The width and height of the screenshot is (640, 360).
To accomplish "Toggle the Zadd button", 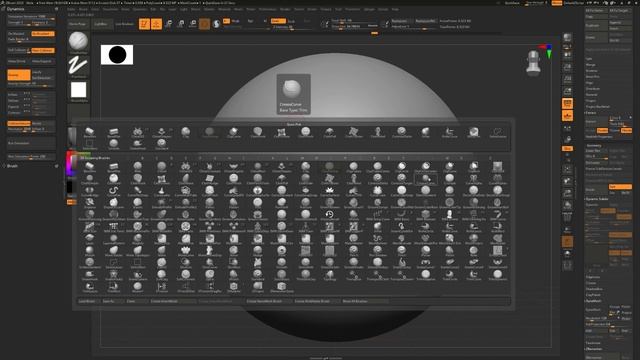I will click(x=278, y=21).
